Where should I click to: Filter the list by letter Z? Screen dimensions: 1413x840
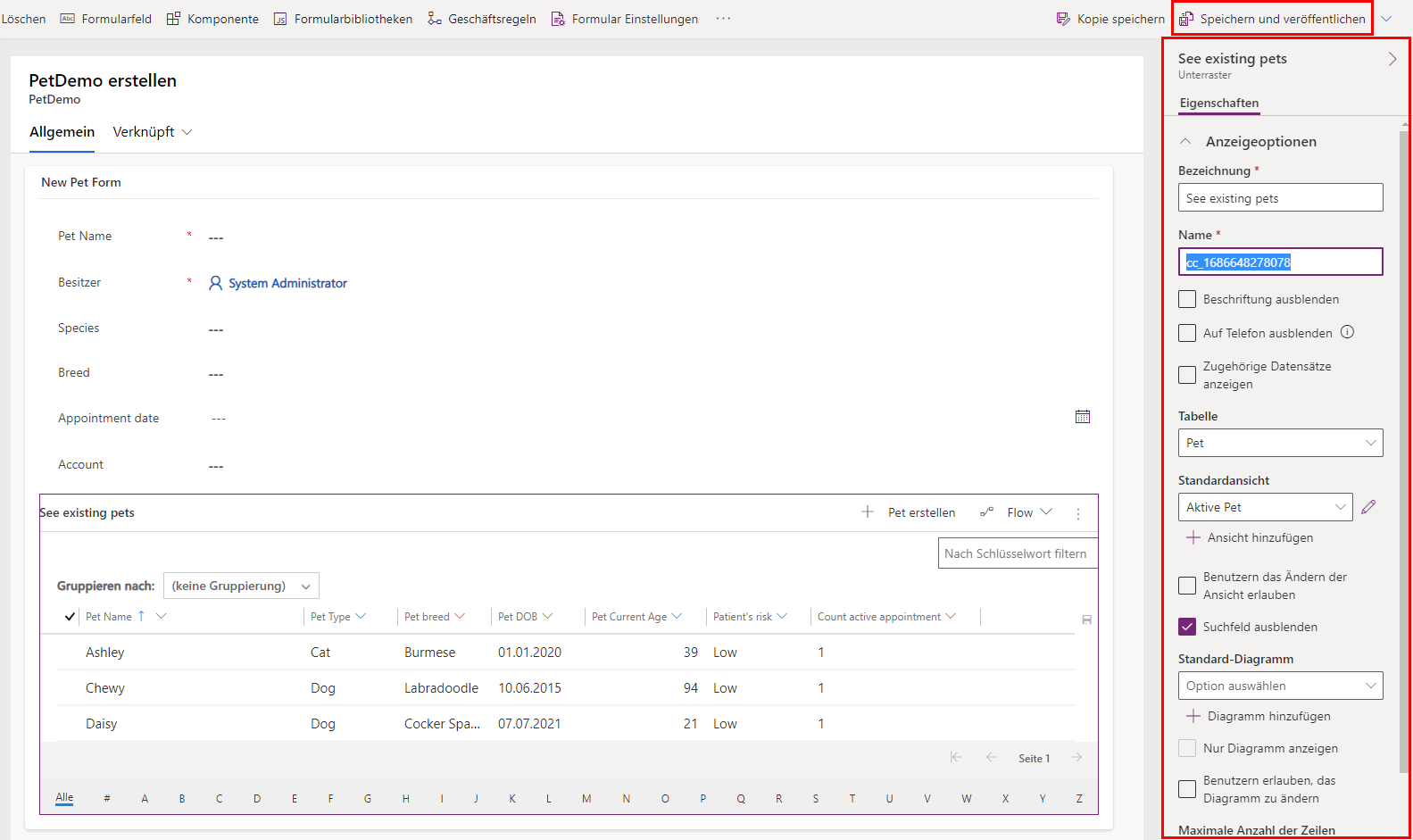point(1079,799)
